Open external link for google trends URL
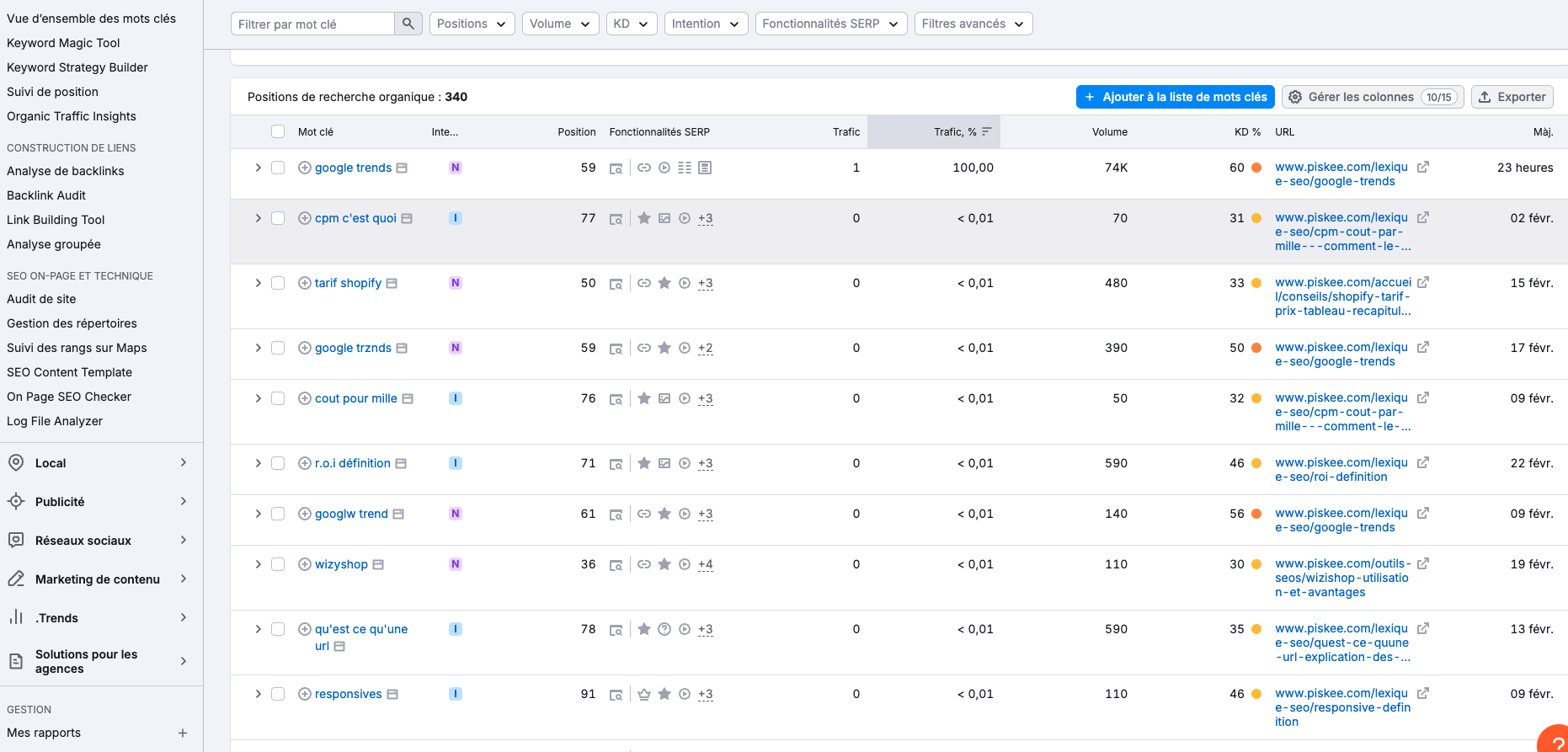 (1422, 168)
